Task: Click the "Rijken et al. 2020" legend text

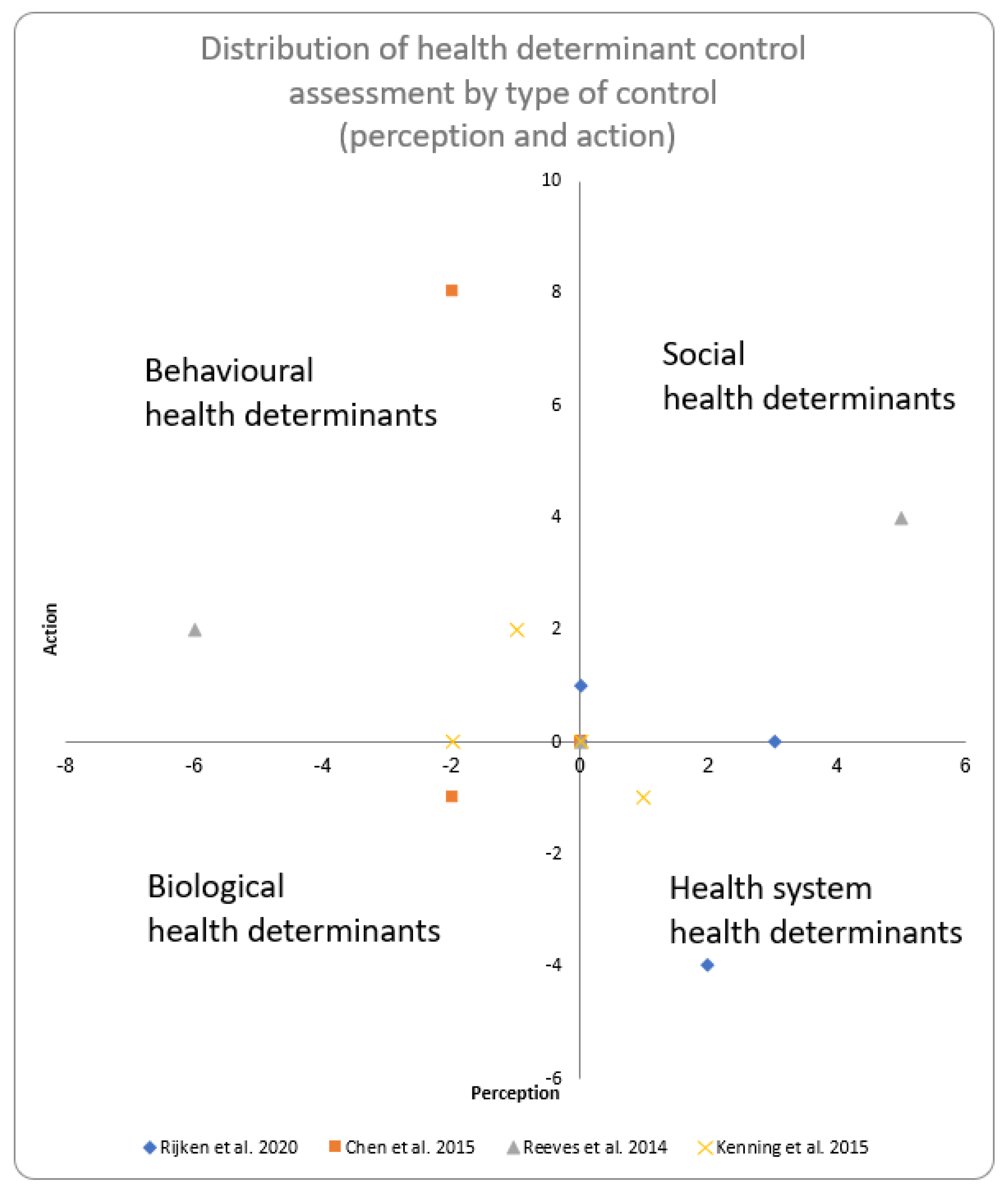Action: pos(228,1147)
